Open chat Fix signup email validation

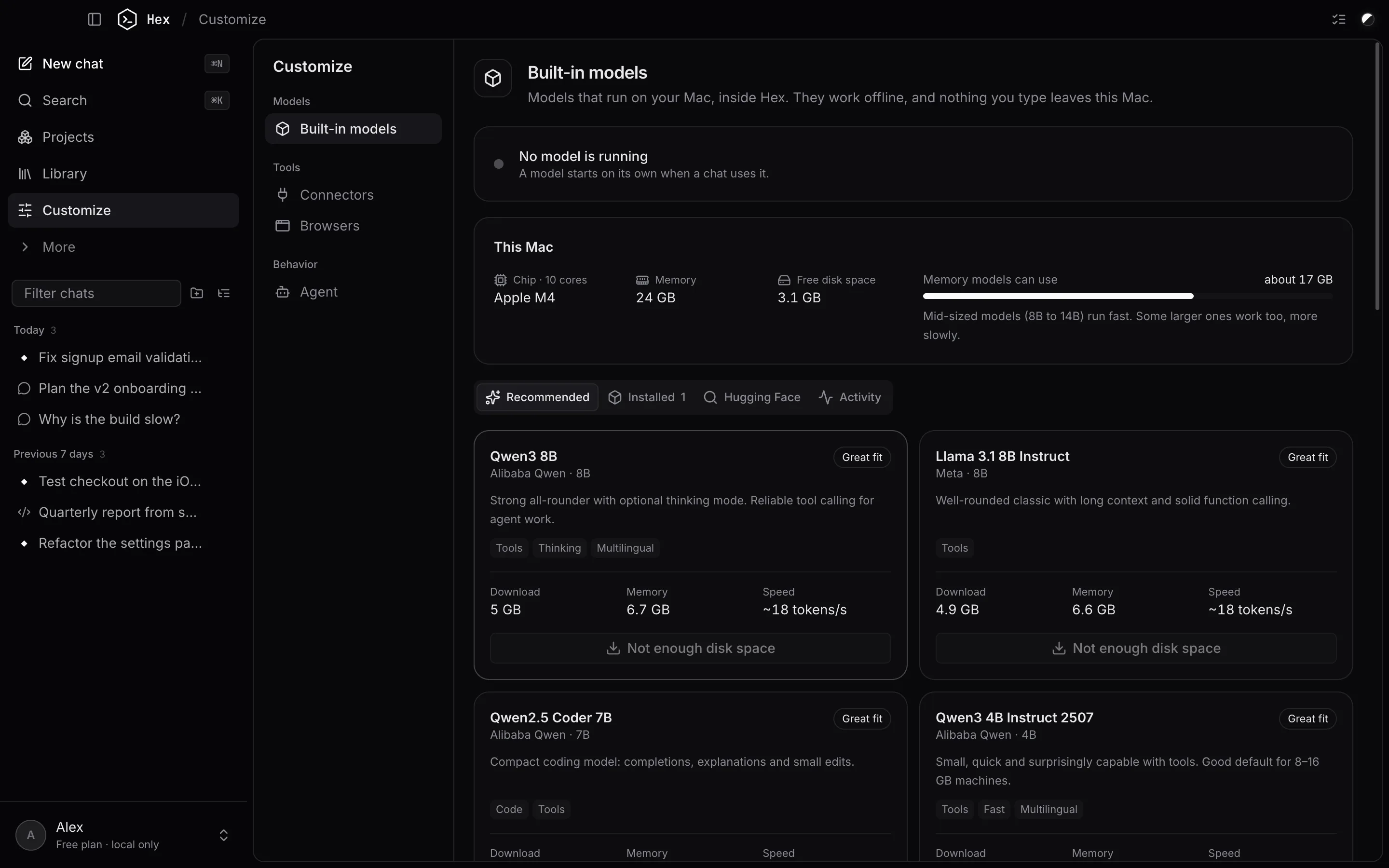tap(123, 358)
